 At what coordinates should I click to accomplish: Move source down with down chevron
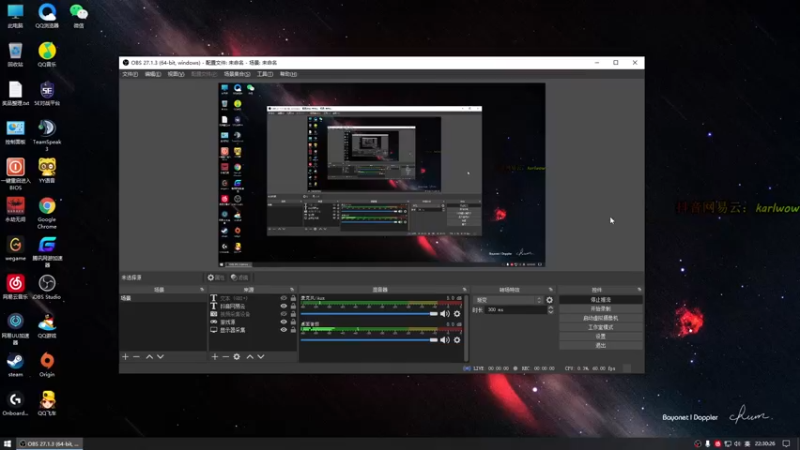pos(261,357)
